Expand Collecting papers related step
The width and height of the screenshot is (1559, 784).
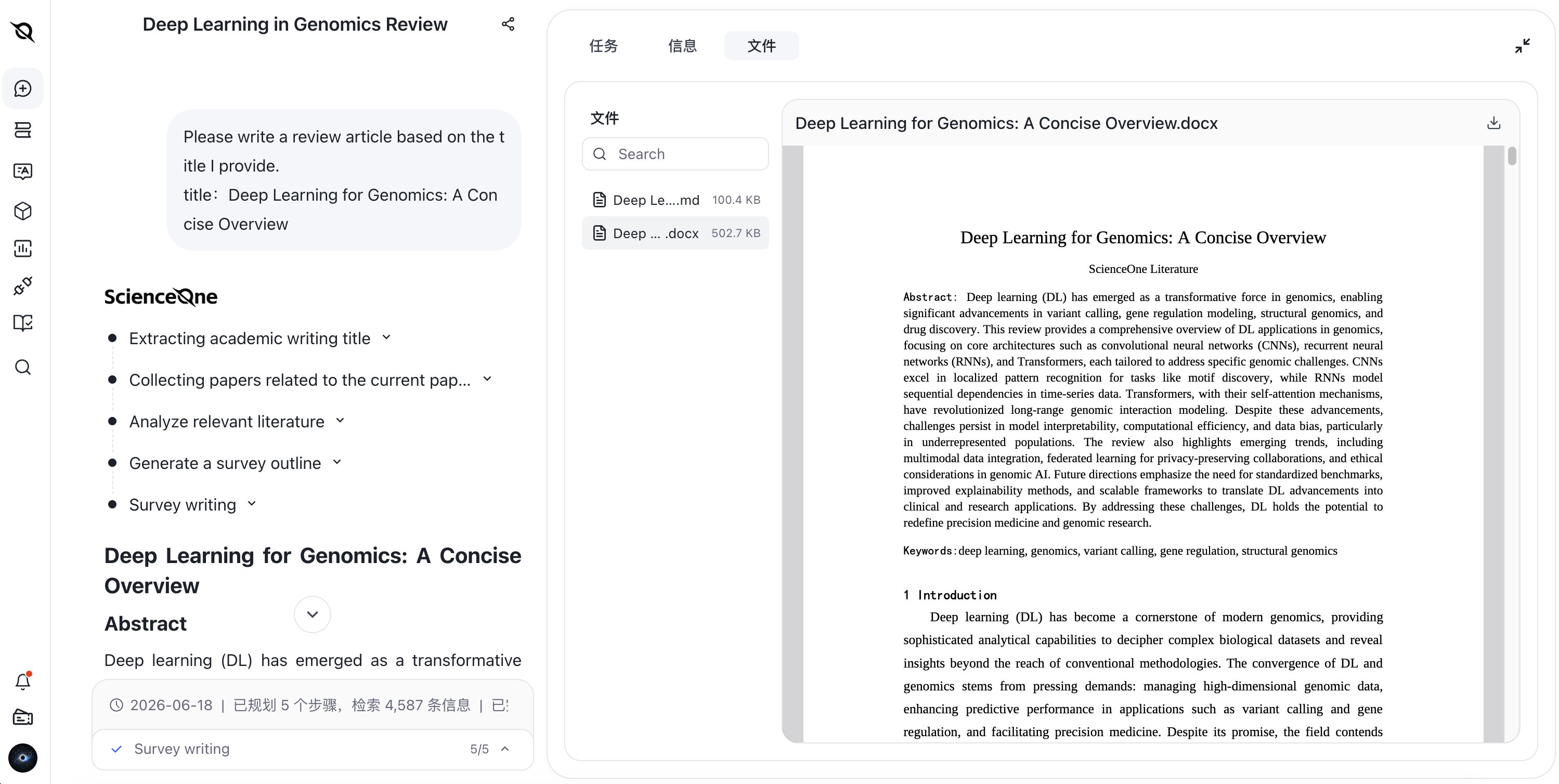[x=487, y=380]
